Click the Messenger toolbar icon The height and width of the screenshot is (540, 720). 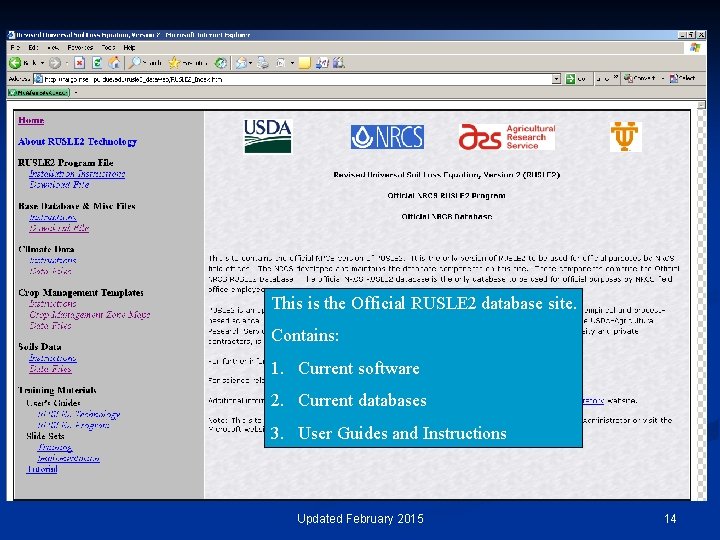click(x=322, y=63)
